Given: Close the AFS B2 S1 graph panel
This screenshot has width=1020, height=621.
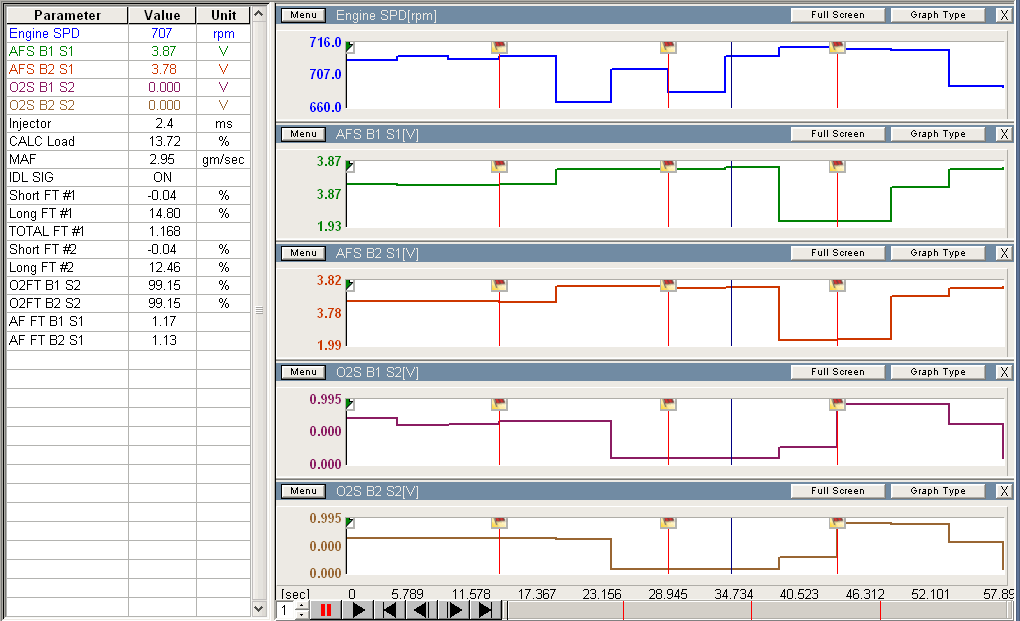Looking at the screenshot, I should pyautogui.click(x=1004, y=253).
